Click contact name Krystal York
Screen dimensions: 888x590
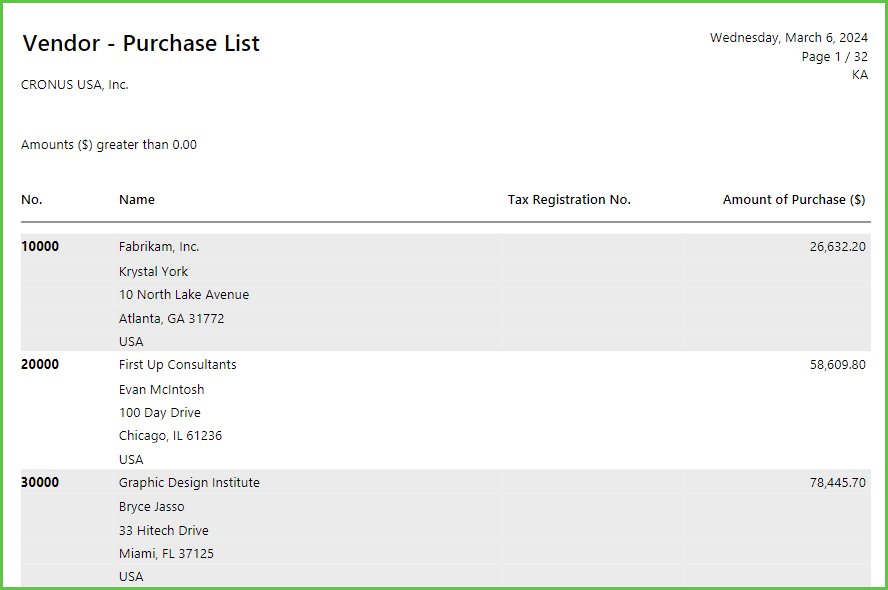[x=153, y=272]
